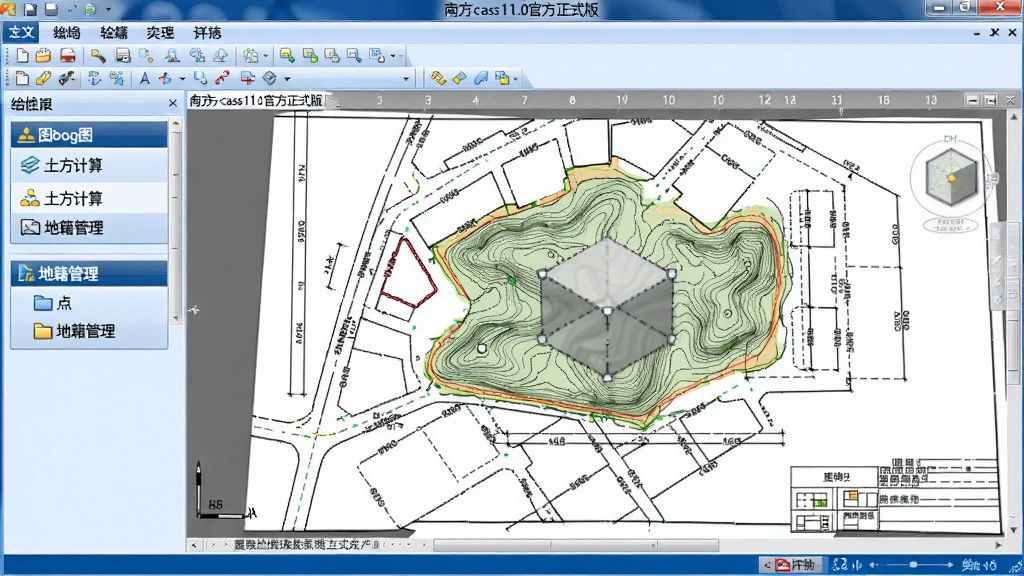Viewport: 1024px width, 576px height.
Task: Open the fifth and last menu in the menu bar
Action: pyautogui.click(x=208, y=33)
